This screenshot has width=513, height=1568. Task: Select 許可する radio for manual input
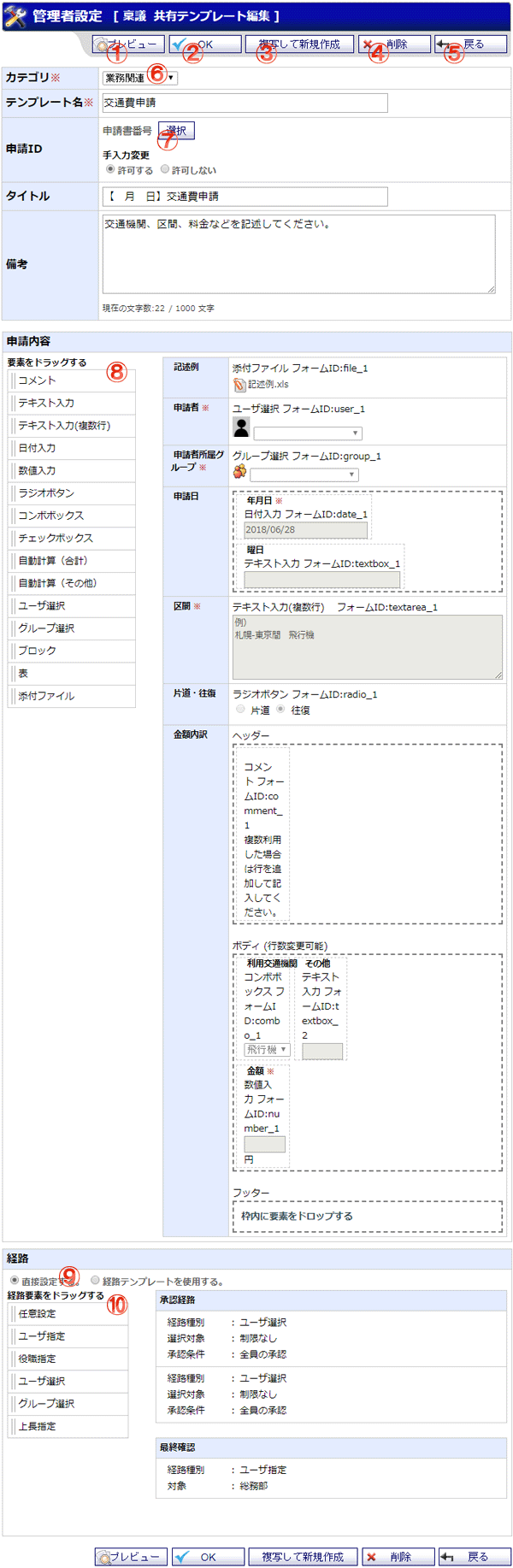[110, 169]
